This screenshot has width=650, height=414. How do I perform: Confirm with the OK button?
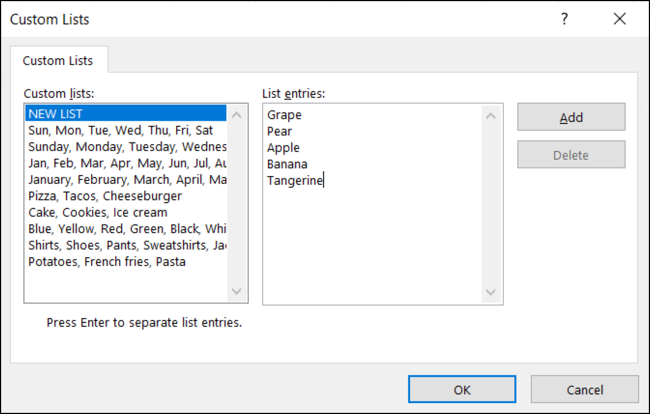462,390
